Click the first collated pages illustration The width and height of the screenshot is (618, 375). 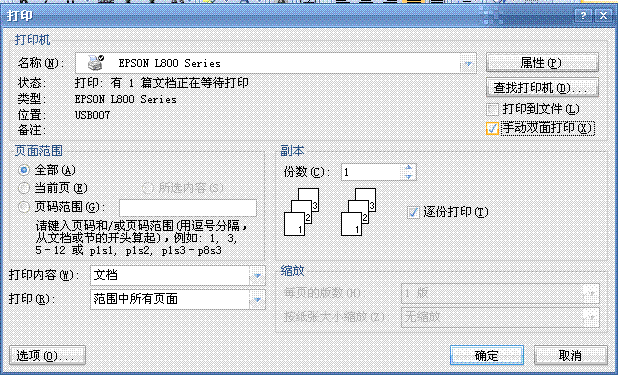tap(302, 212)
